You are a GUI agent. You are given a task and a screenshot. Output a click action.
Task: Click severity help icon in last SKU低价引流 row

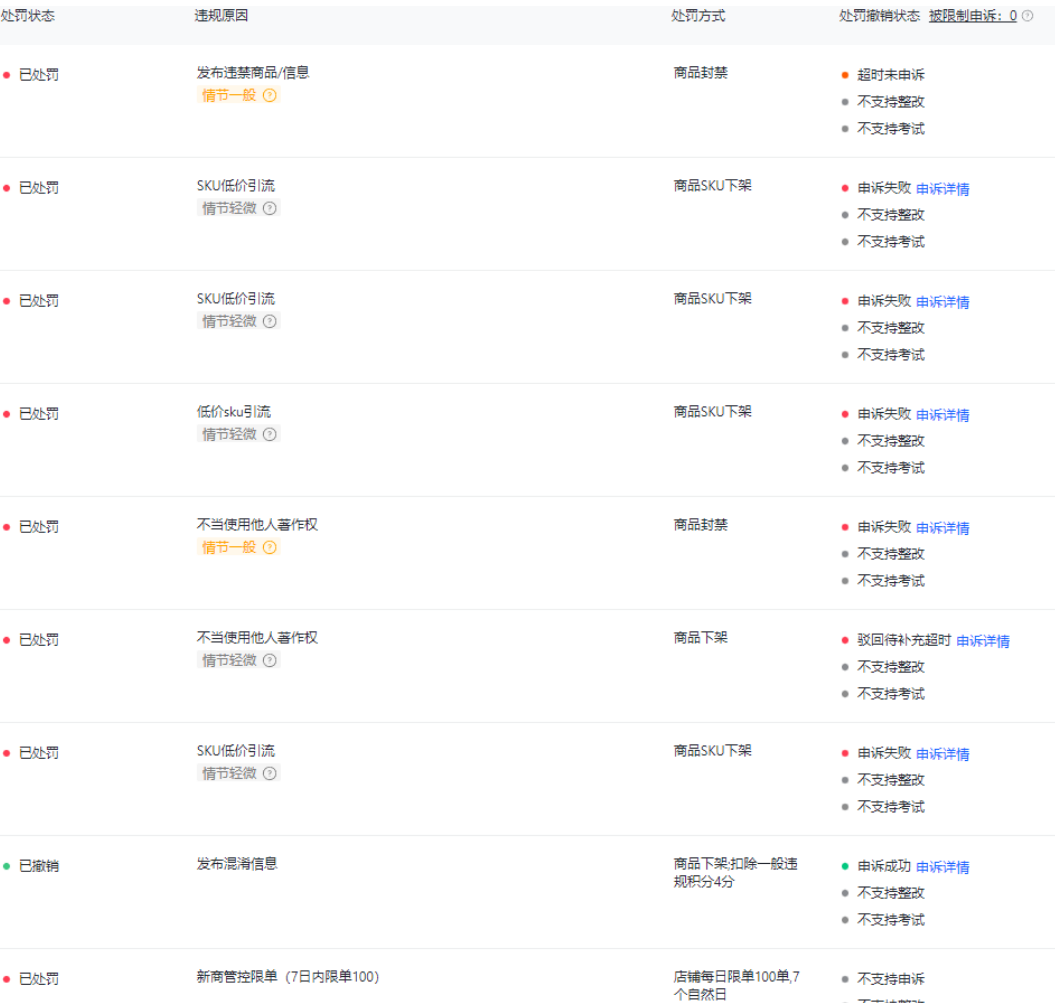click(269, 774)
